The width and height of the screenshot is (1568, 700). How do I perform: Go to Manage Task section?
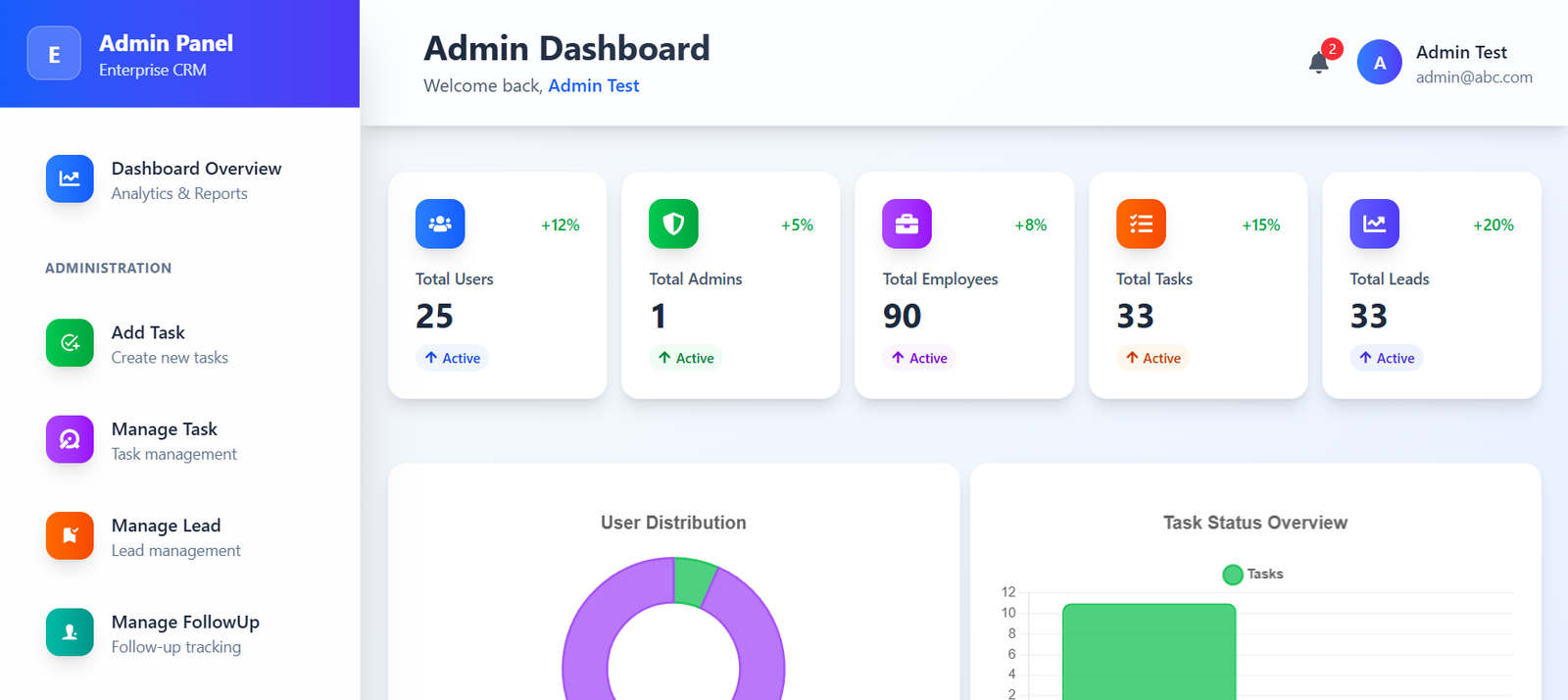click(179, 440)
